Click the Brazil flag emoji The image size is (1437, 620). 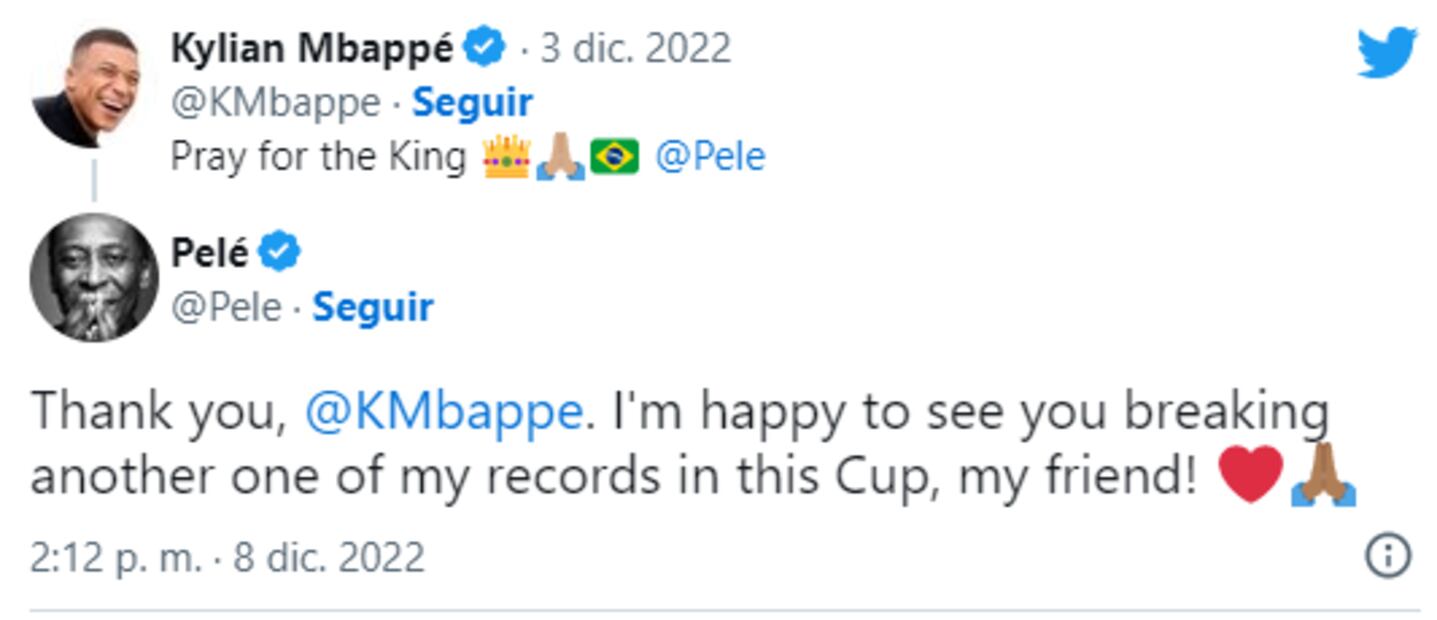point(615,157)
